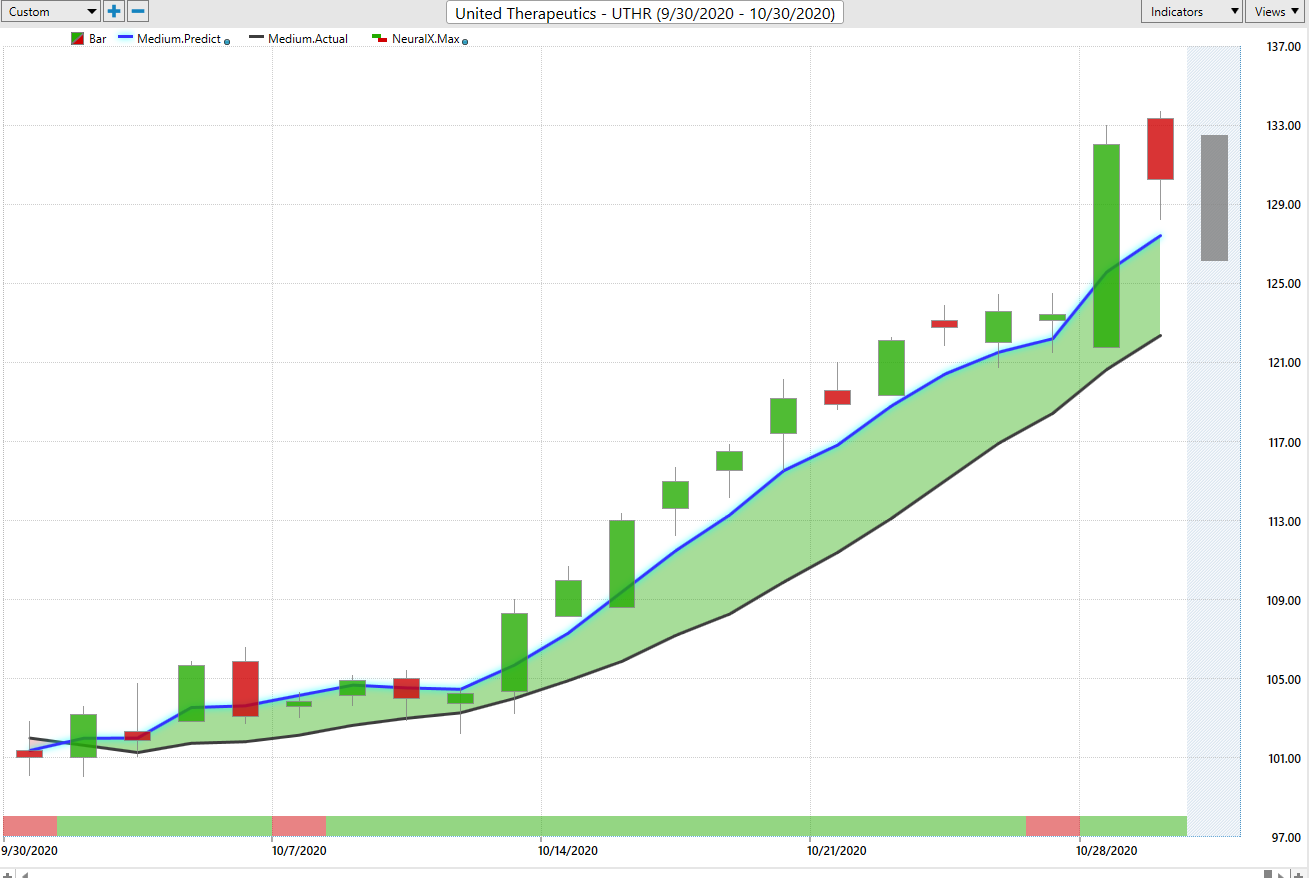Image resolution: width=1309 pixels, height=878 pixels.
Task: Click the plus zoom-in button
Action: click(115, 12)
